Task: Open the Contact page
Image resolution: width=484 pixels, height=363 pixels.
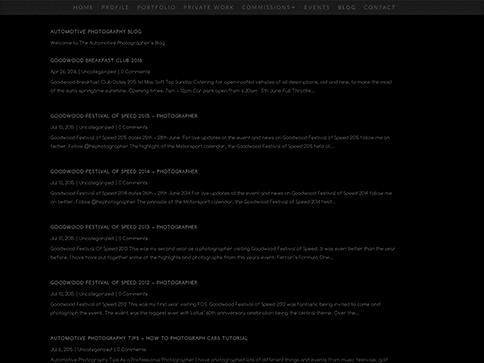Action: point(379,7)
